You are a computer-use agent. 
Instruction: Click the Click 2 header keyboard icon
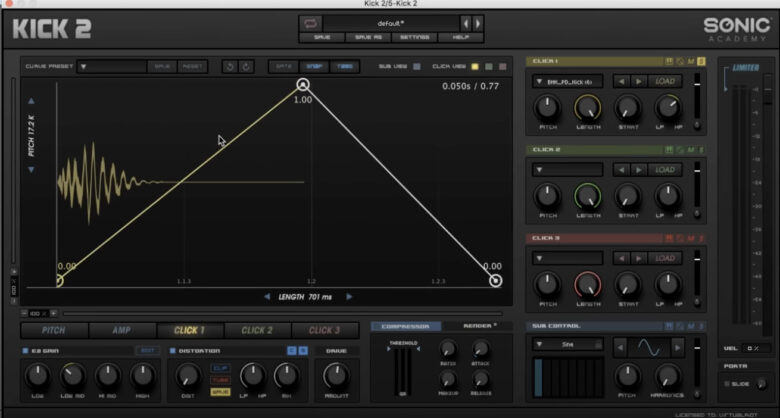click(x=669, y=150)
